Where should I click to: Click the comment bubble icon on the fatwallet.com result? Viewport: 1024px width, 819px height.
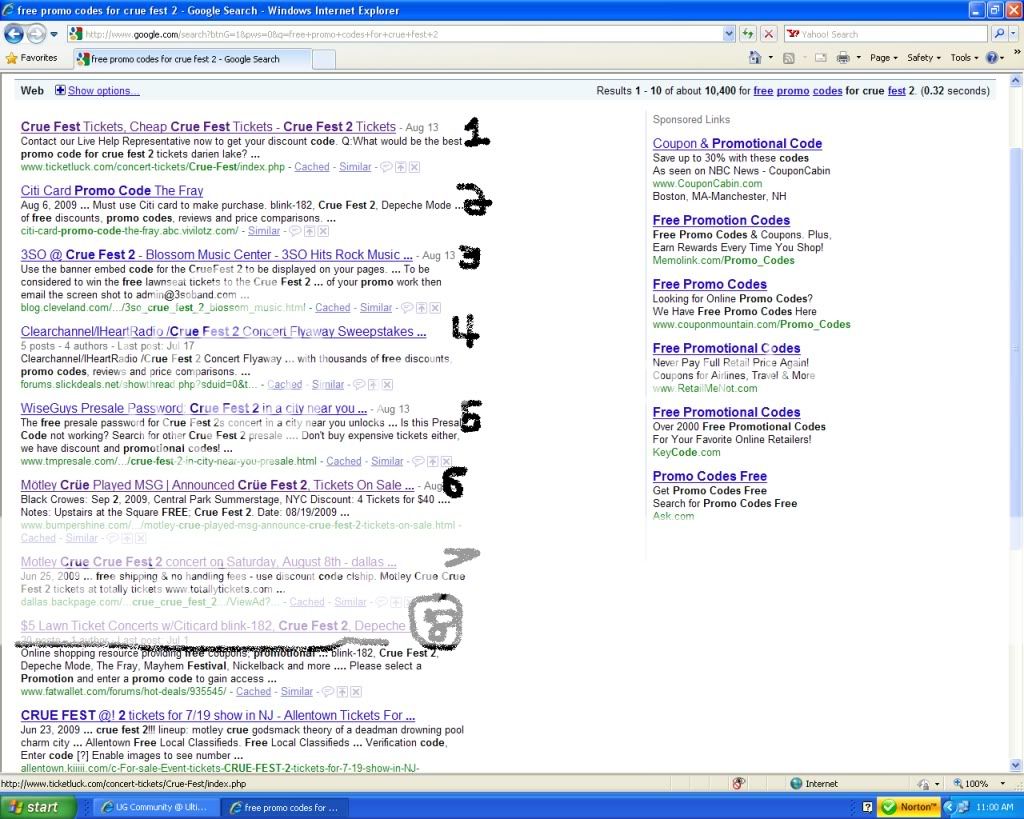[328, 692]
